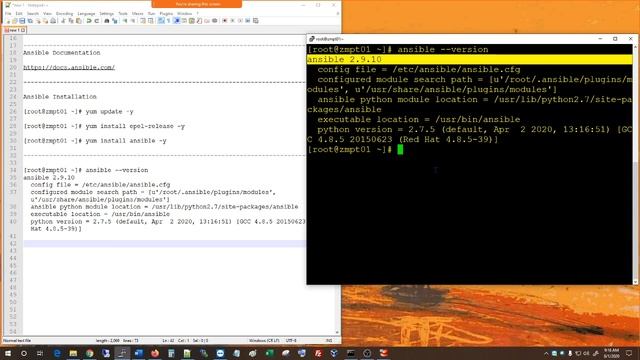Open the Language menu
Viewport: 640px width, 360px height.
pyautogui.click(x=86, y=13)
